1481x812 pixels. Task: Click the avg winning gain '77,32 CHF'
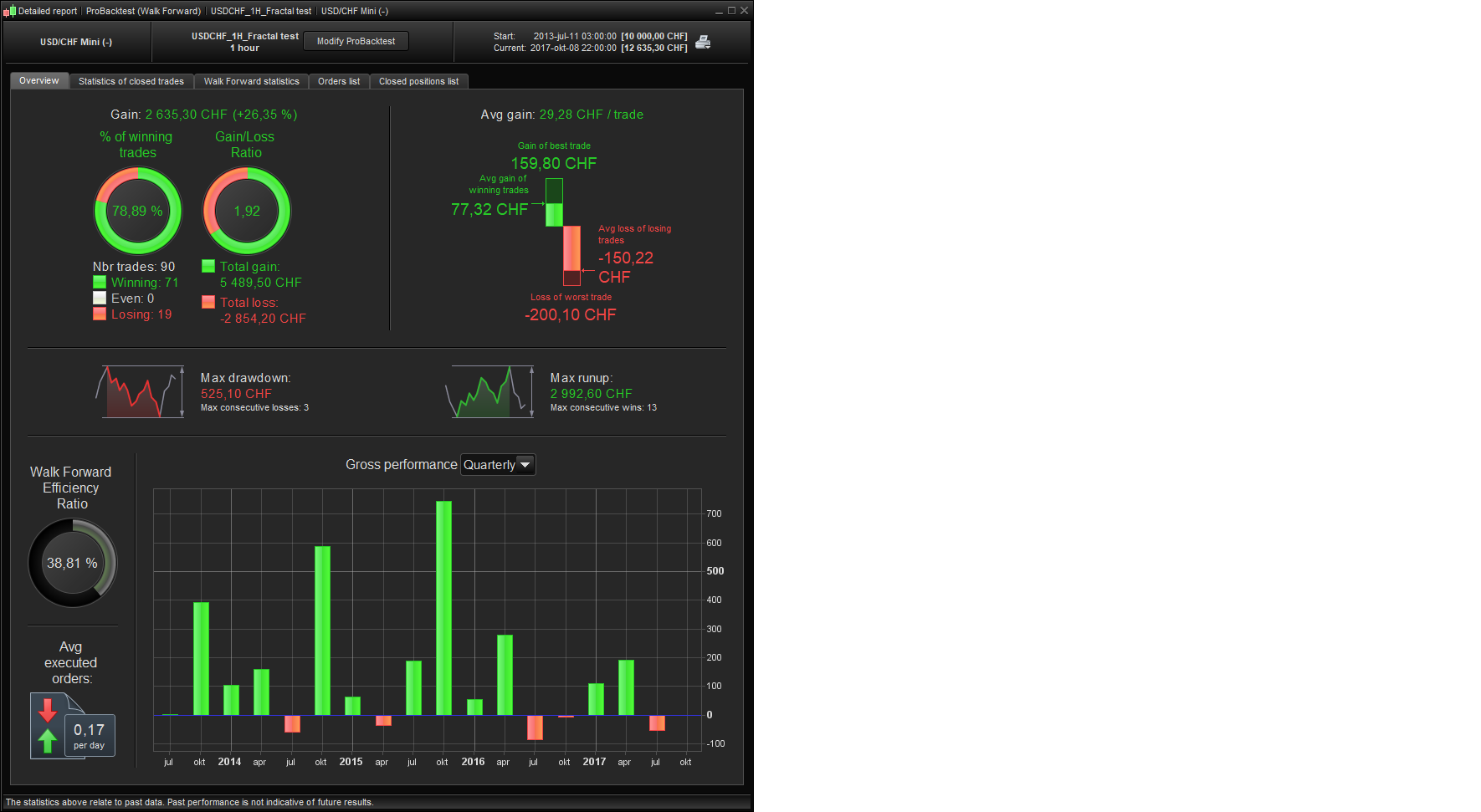point(489,209)
